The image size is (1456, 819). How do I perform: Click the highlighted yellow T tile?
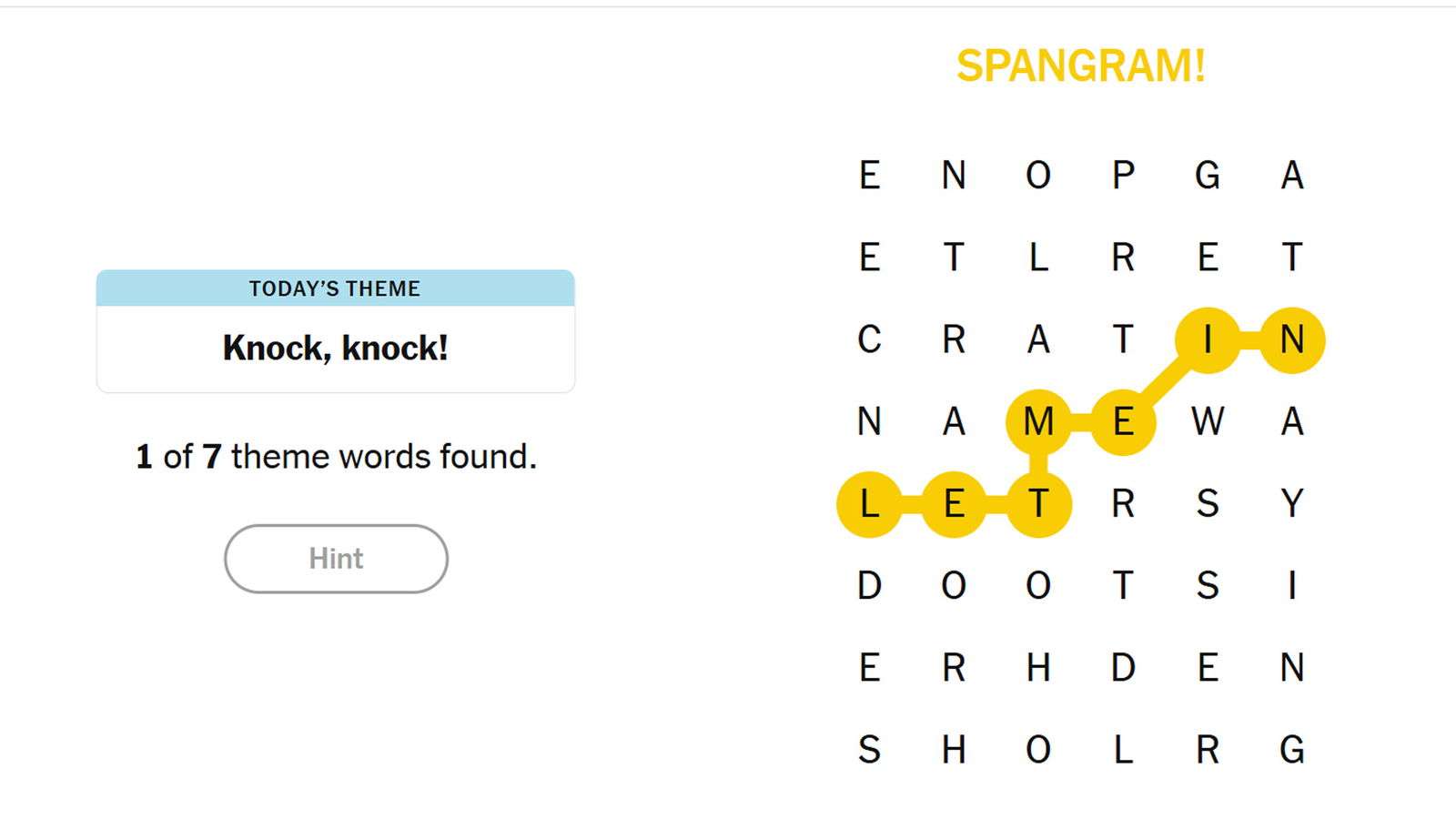tap(1038, 504)
